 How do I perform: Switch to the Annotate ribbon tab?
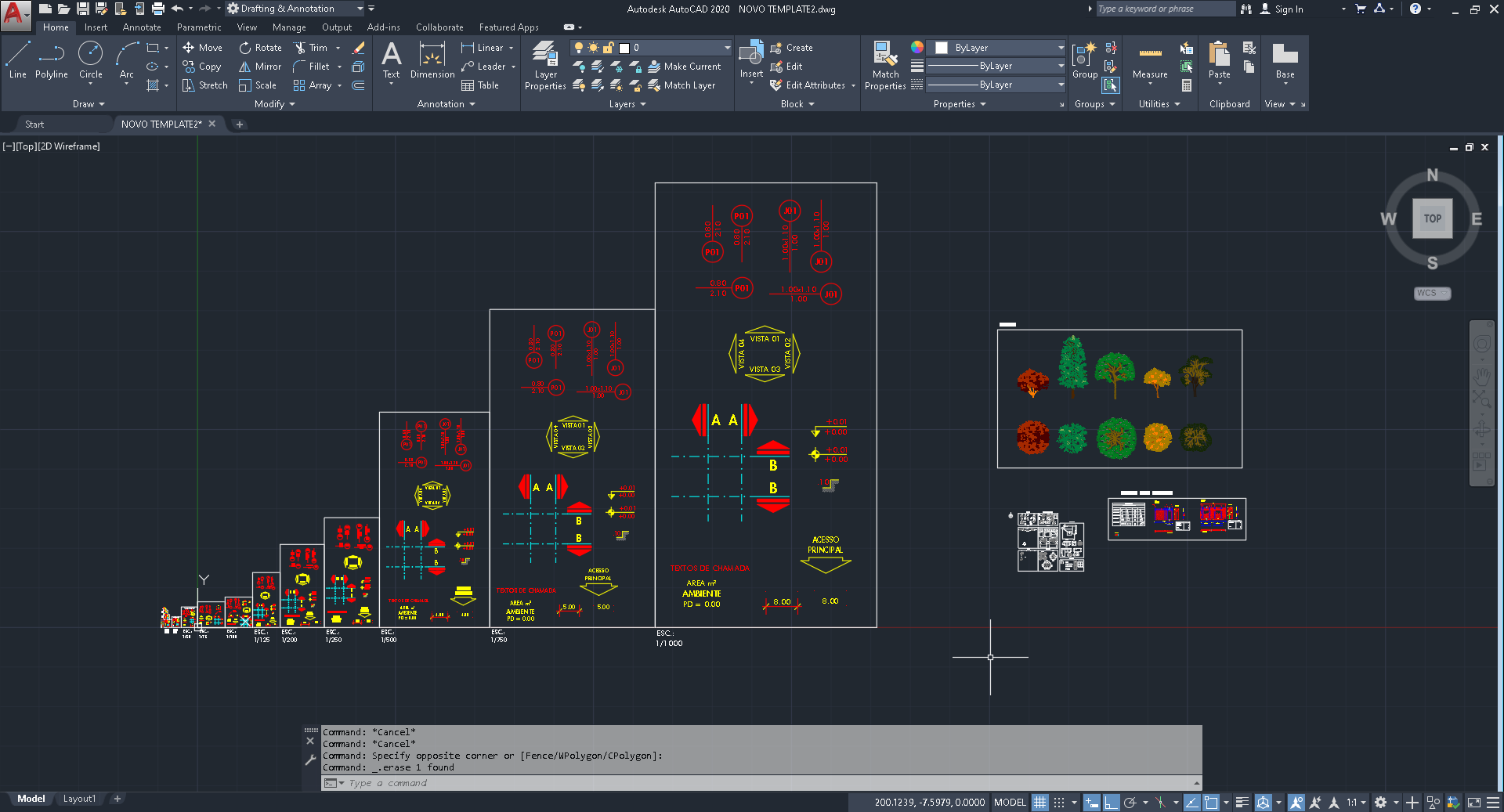point(142,27)
